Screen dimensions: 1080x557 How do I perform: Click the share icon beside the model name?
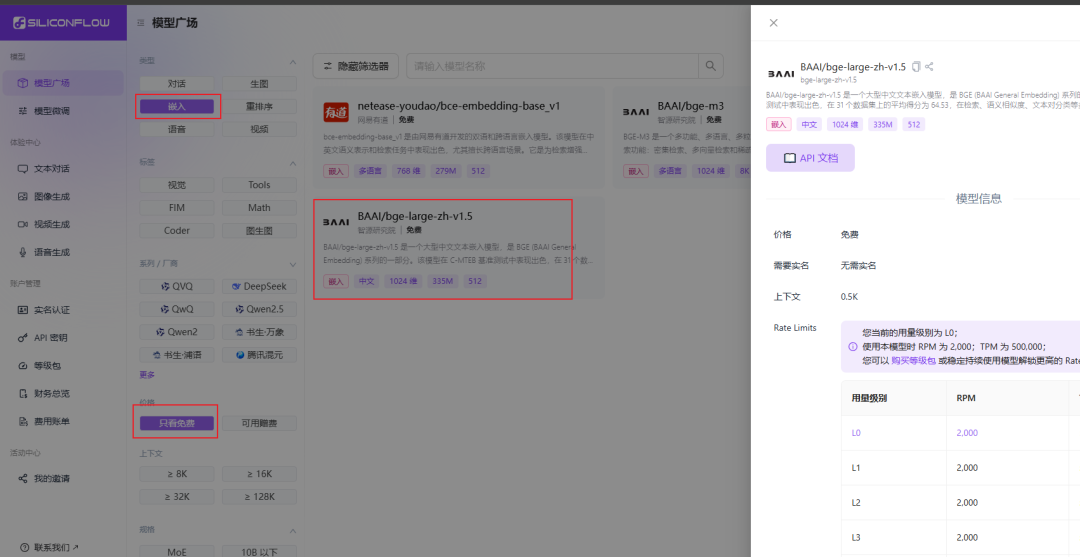tap(929, 67)
